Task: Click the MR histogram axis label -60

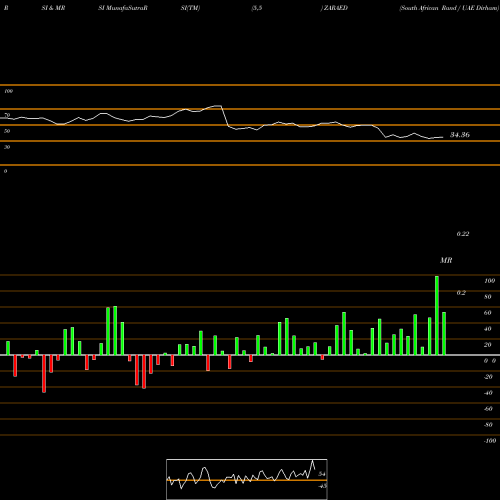Action: (488, 409)
